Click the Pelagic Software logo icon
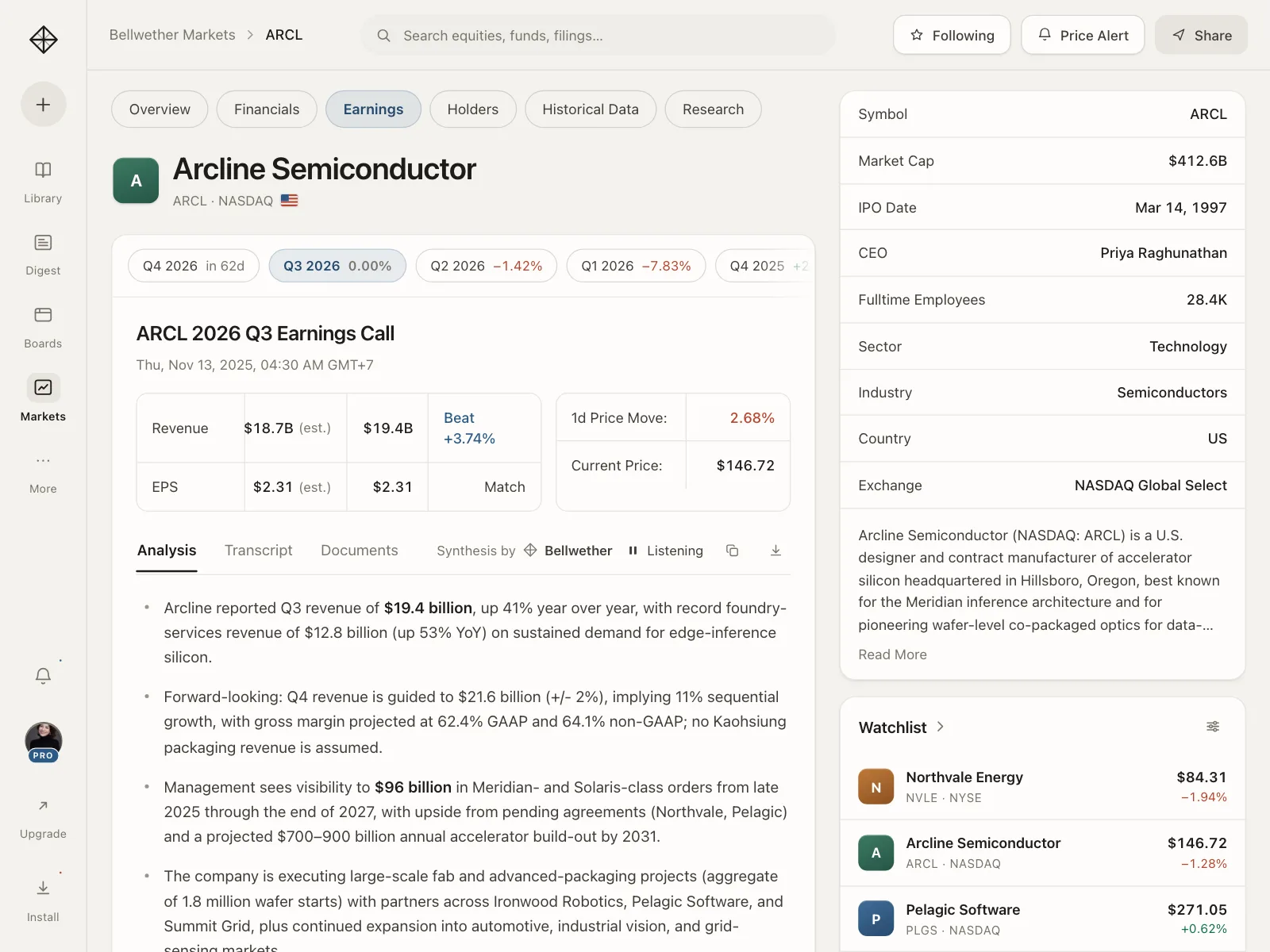This screenshot has width=1270, height=952. coord(876,919)
